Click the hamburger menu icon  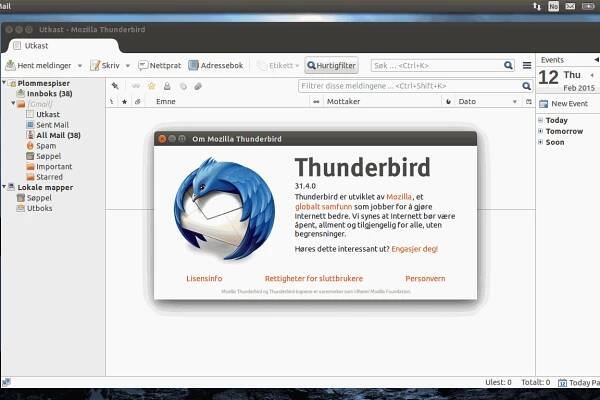point(527,65)
